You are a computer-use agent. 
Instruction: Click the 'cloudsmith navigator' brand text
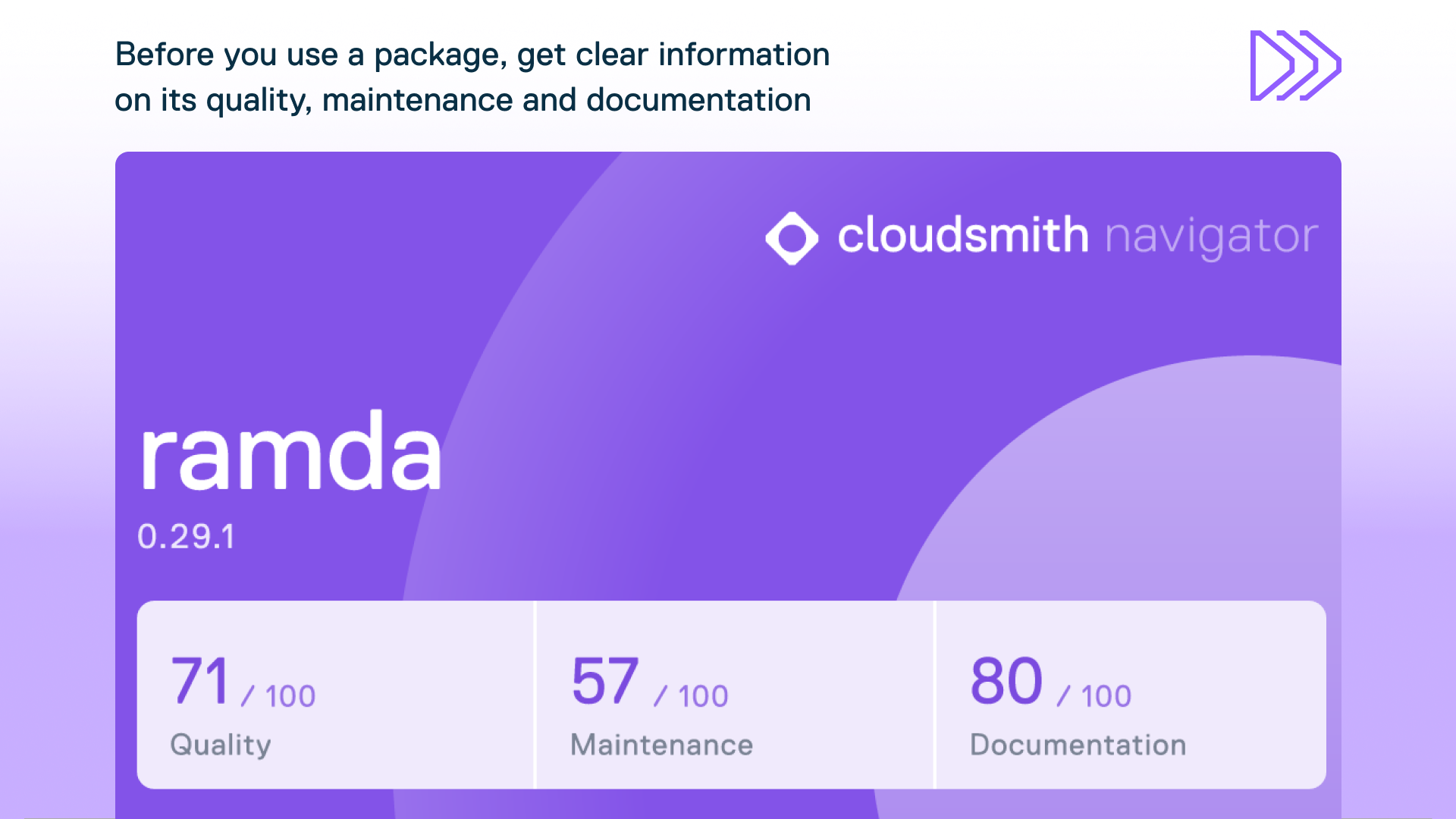coord(1078,236)
